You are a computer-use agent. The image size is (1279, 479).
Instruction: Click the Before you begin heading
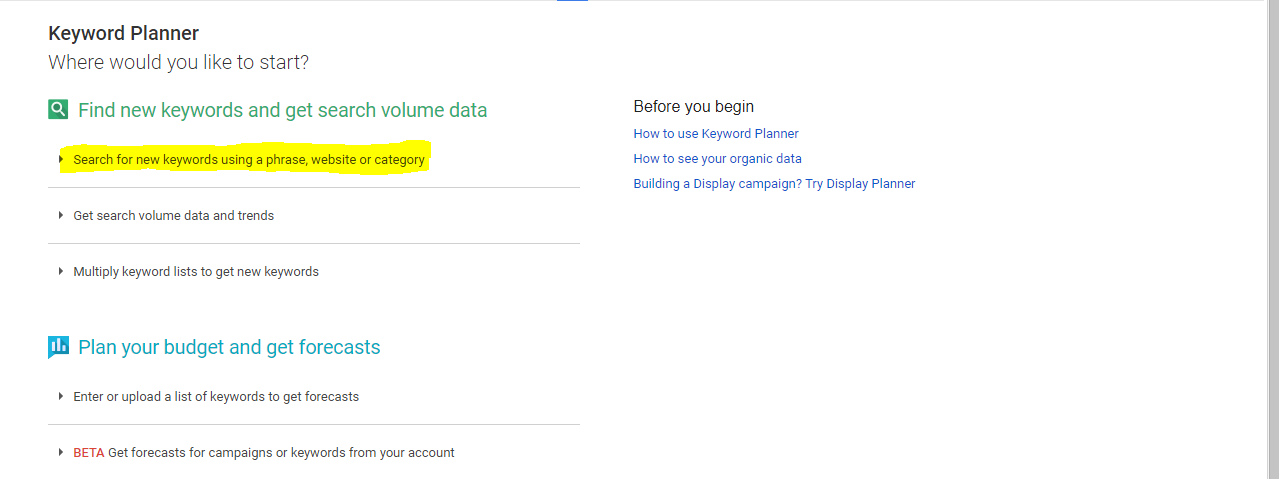click(694, 107)
